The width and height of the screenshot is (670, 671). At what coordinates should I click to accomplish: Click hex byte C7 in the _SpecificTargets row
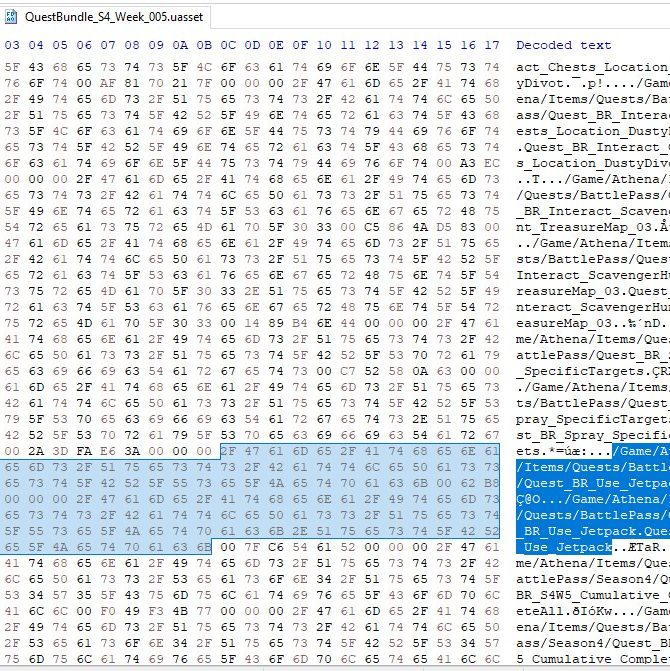(x=348, y=371)
